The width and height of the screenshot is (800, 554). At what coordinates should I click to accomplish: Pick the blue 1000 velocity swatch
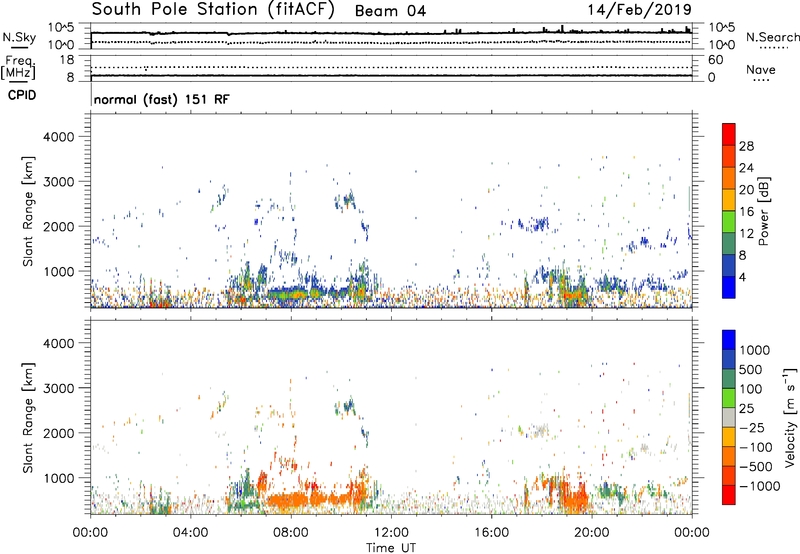[729, 340]
